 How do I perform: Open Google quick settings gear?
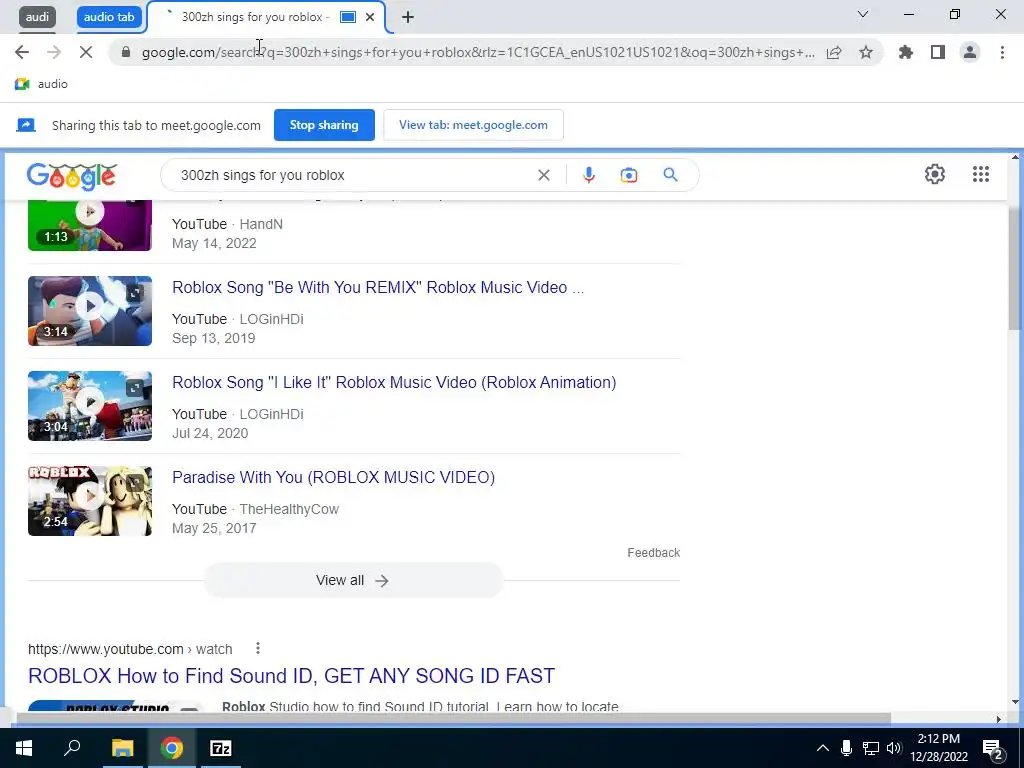[x=935, y=174]
